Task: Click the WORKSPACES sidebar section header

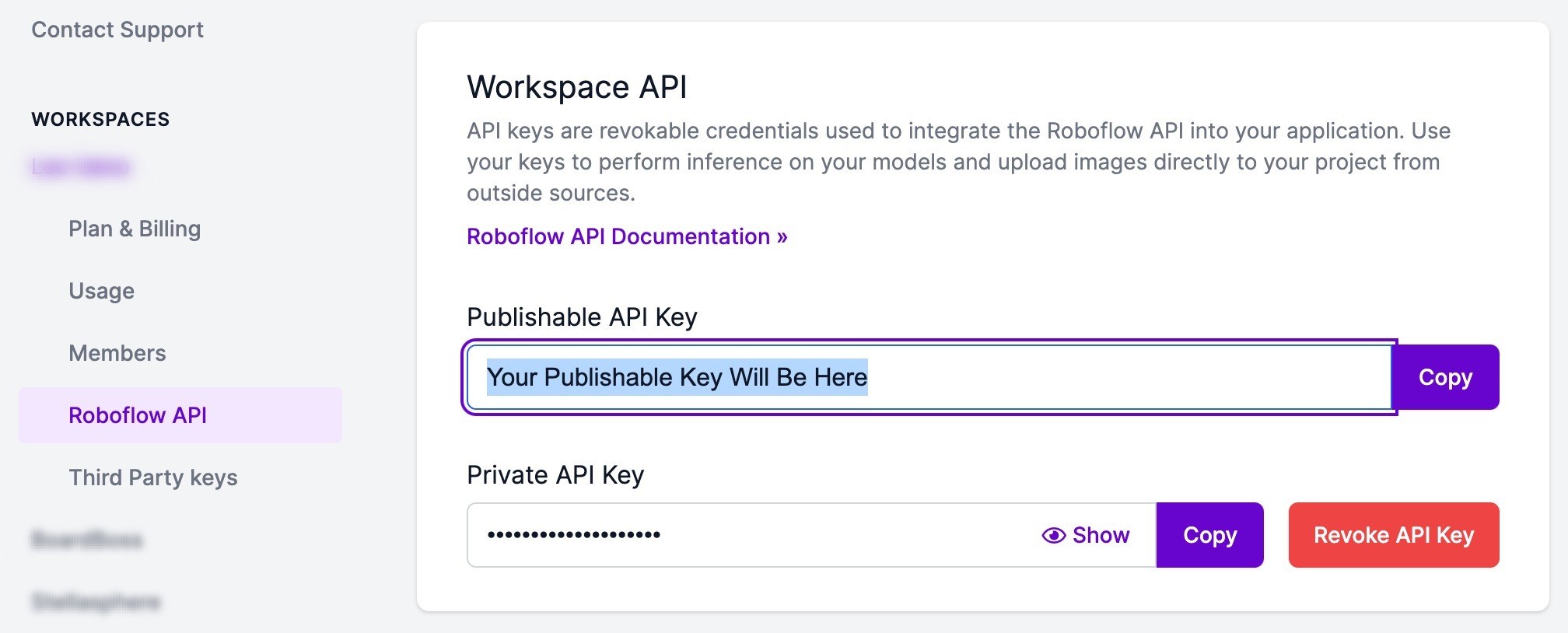Action: [x=100, y=120]
